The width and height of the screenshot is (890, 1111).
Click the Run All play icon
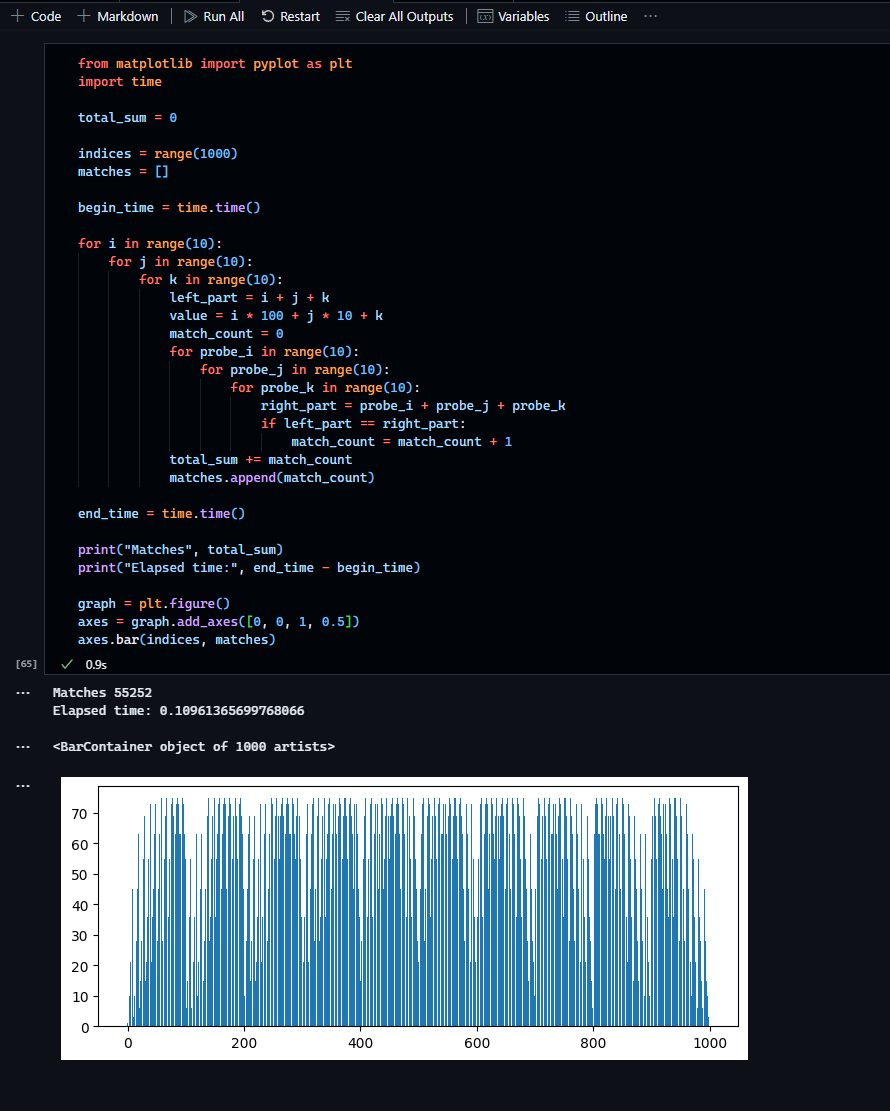coord(191,16)
